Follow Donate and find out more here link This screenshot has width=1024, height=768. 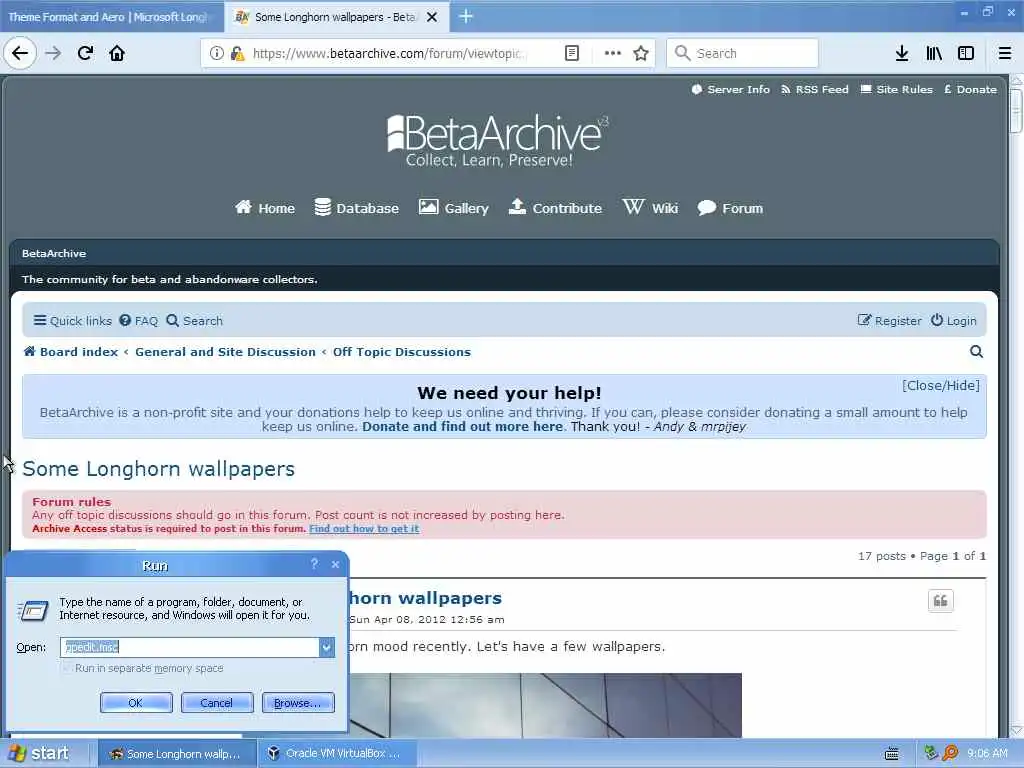[462, 426]
